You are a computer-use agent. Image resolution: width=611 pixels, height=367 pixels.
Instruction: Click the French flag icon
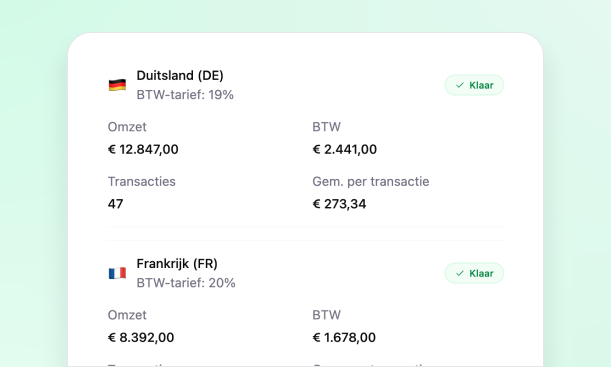[117, 273]
